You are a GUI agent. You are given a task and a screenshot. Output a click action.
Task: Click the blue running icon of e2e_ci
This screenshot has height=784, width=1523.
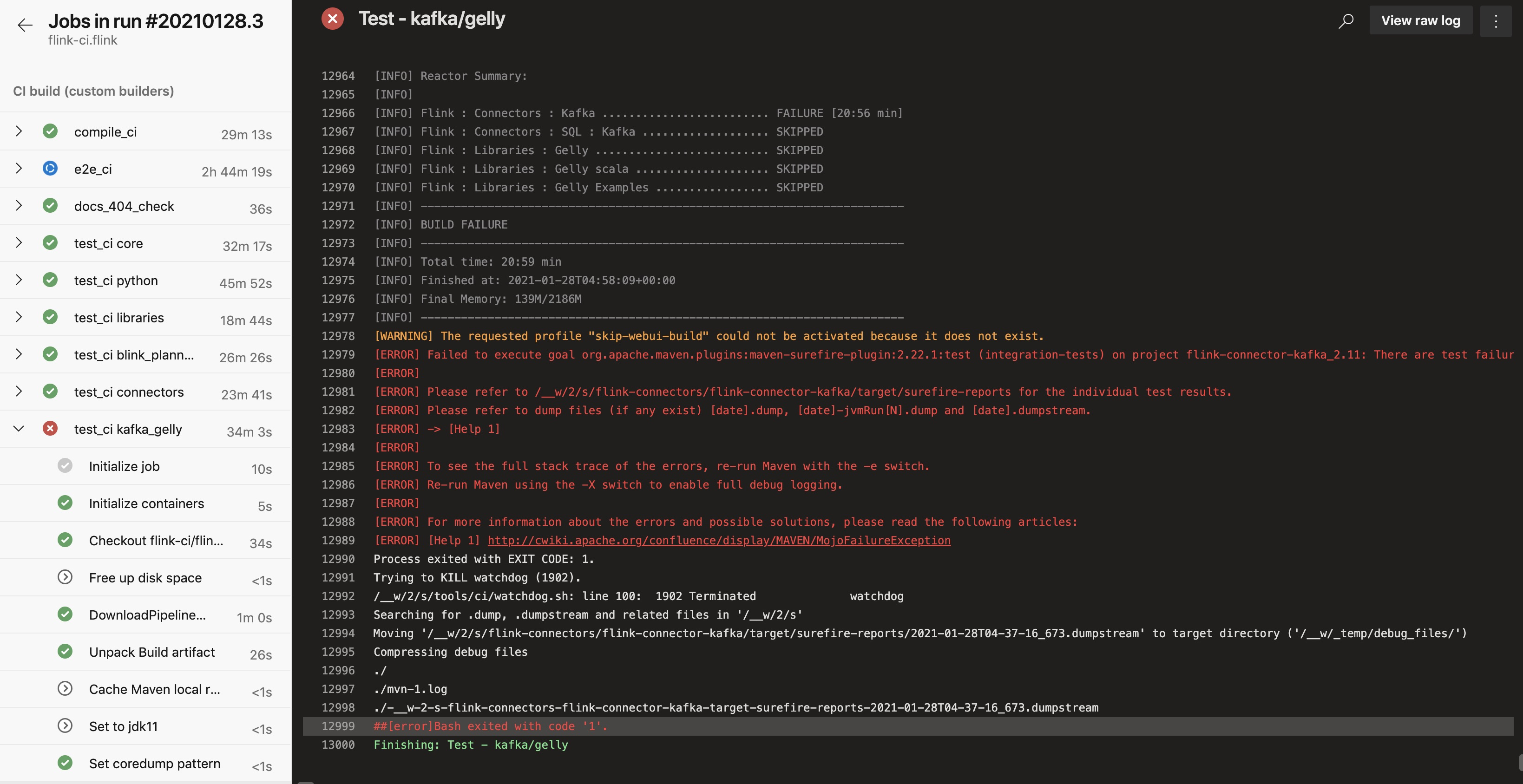tap(50, 169)
